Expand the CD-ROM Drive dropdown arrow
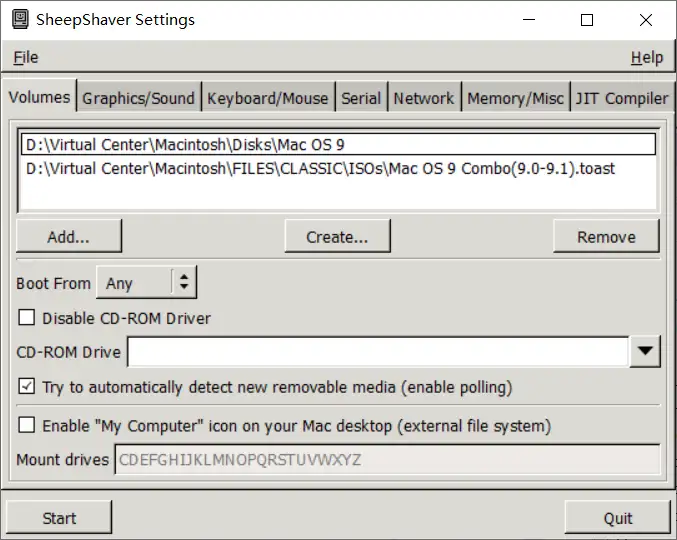Screen dimensions: 677x540 (645, 352)
